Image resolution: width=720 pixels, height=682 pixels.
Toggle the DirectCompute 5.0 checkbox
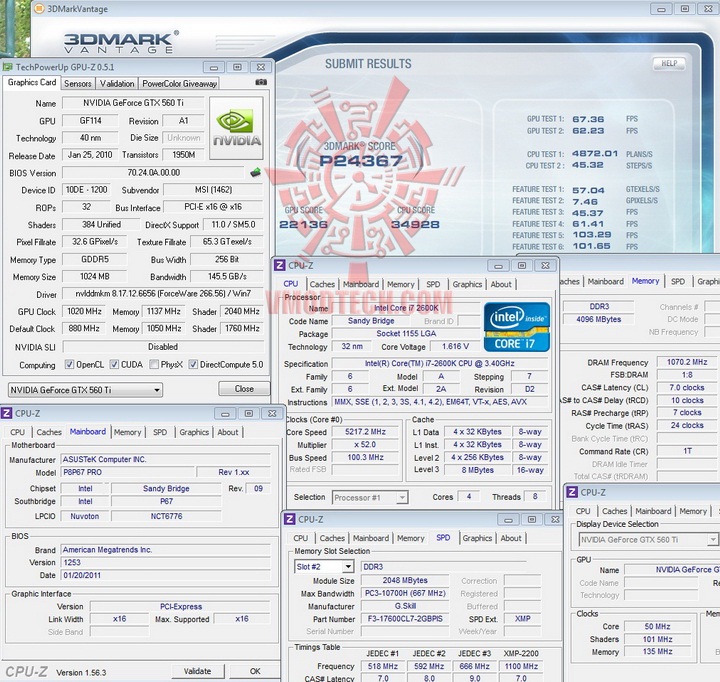(x=193, y=365)
